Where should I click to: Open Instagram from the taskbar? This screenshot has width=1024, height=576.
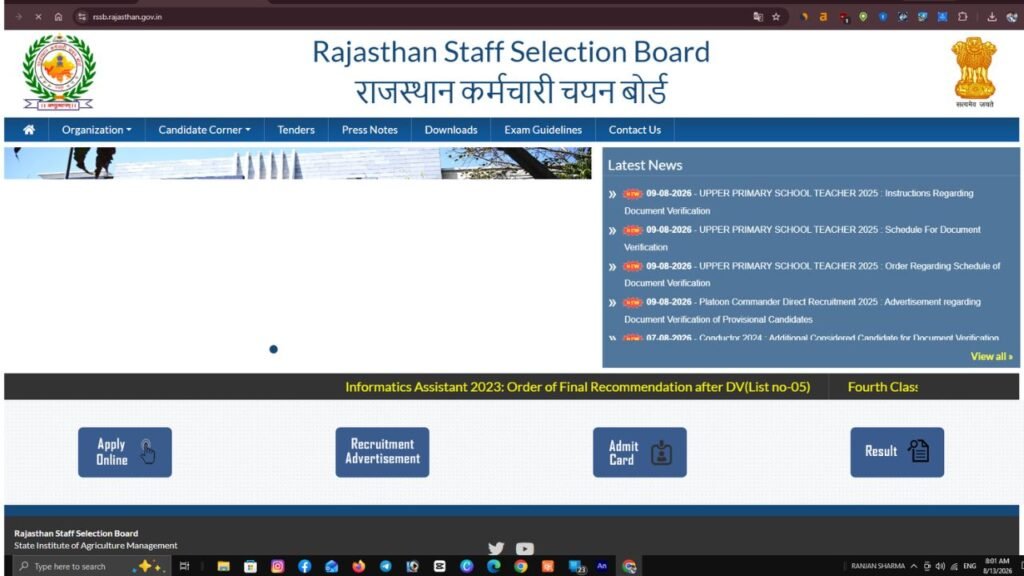278,566
